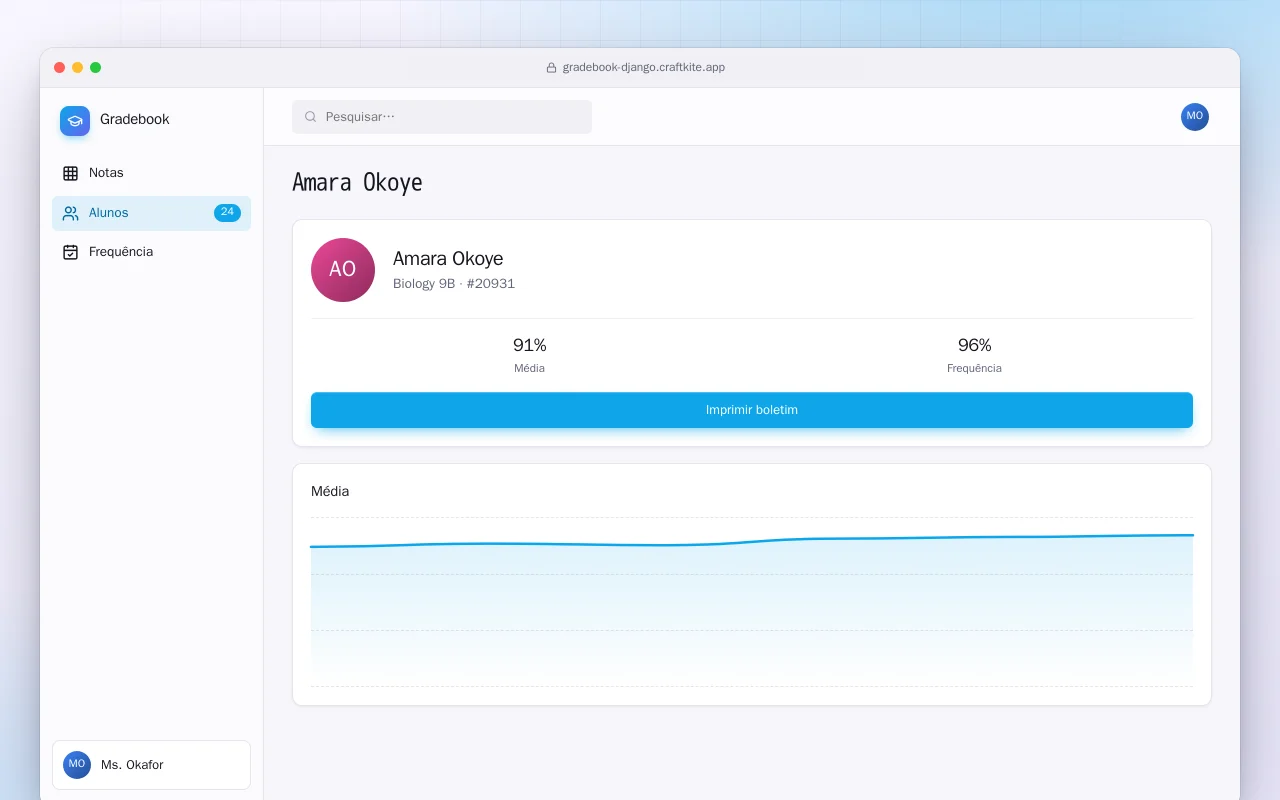Click the Frequência calendar check icon
Viewport: 1280px width, 800px height.
coord(70,252)
